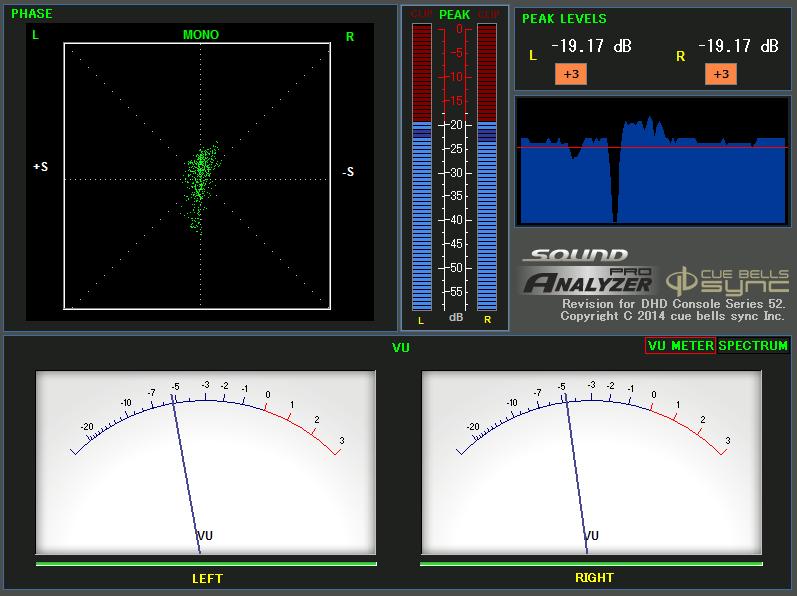The image size is (797, 596).
Task: Click the PEAK label above the meters
Action: click(454, 14)
